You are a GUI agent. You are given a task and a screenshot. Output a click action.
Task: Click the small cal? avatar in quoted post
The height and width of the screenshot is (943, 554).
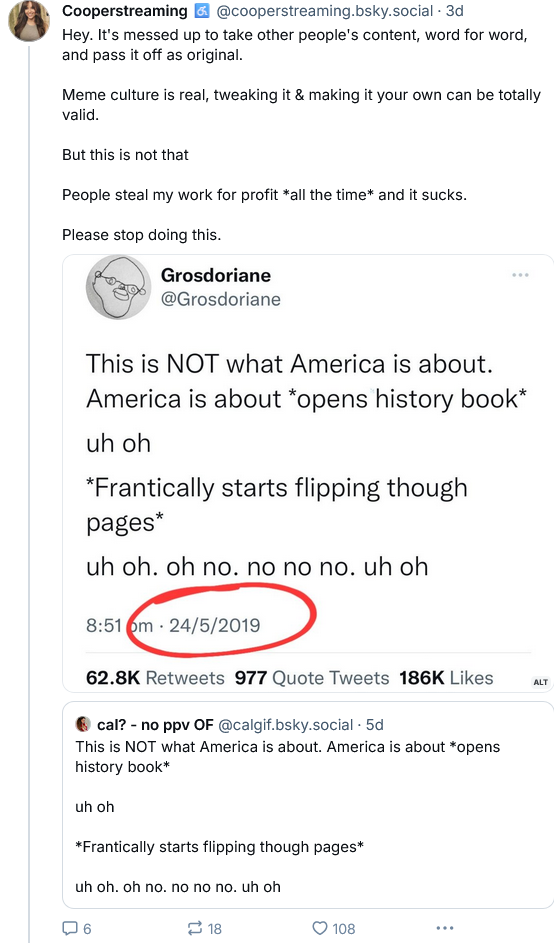click(82, 725)
